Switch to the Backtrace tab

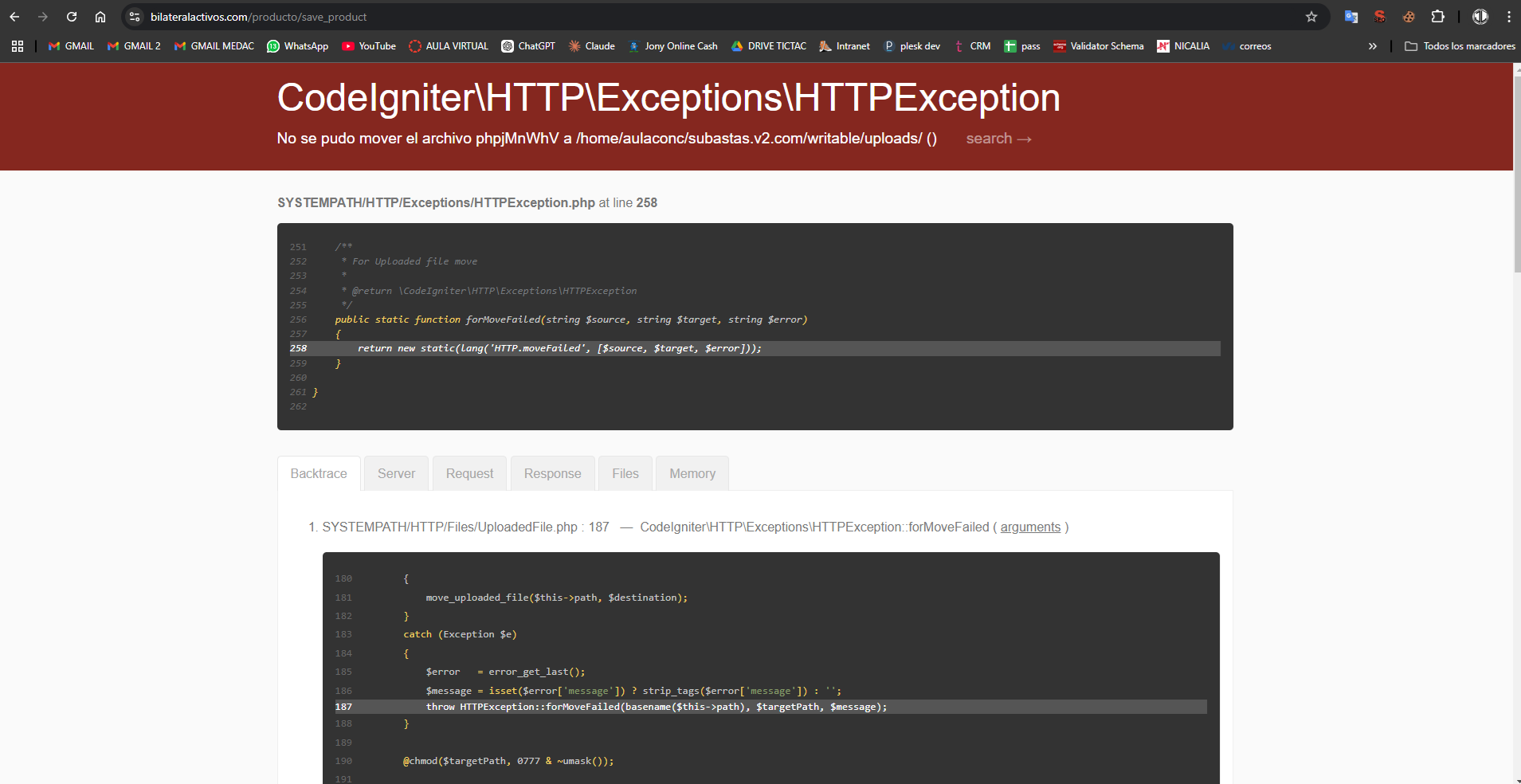coord(319,473)
